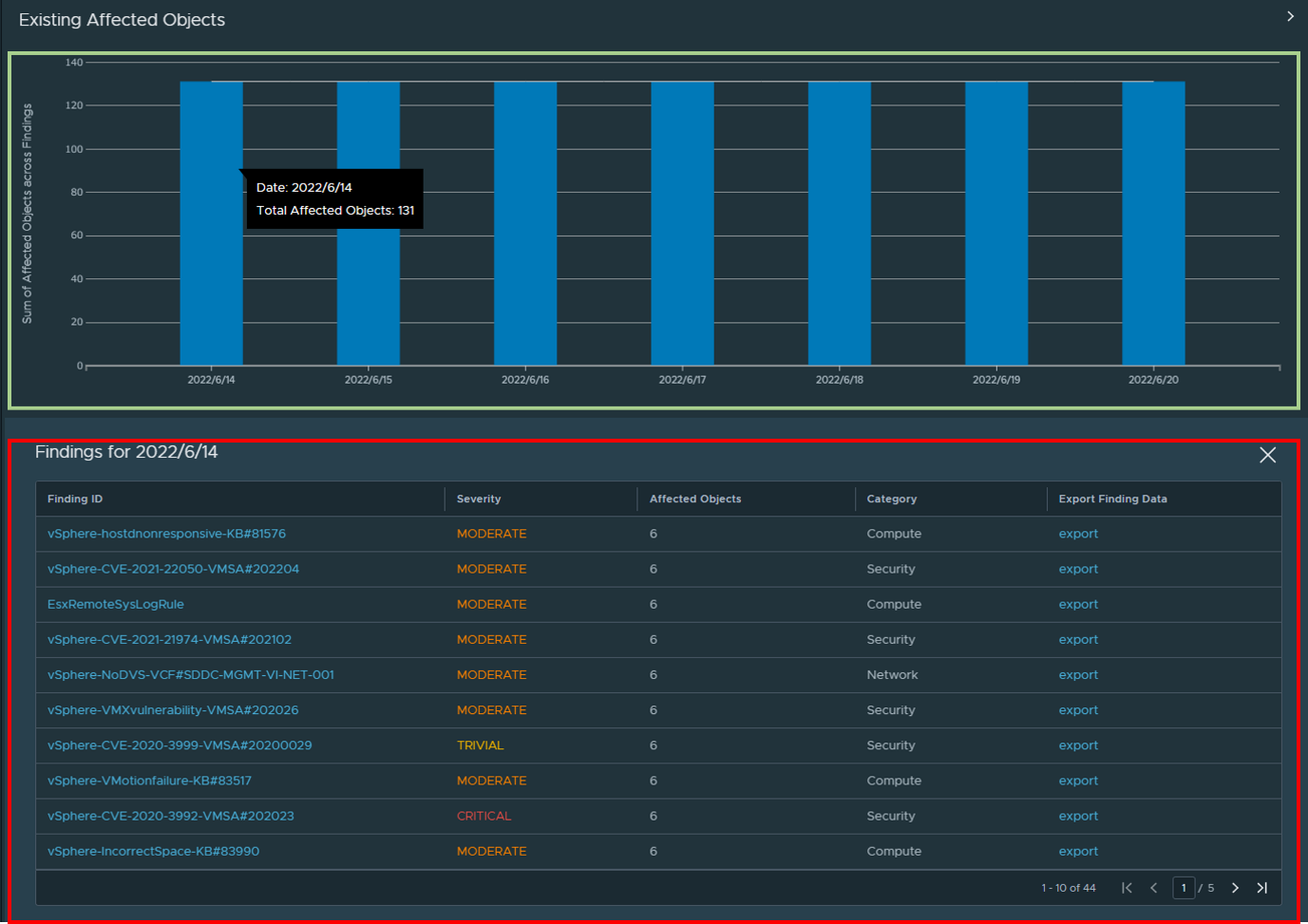Select the 2022/6/20 bar in chart
1308x924 pixels.
click(x=1153, y=223)
